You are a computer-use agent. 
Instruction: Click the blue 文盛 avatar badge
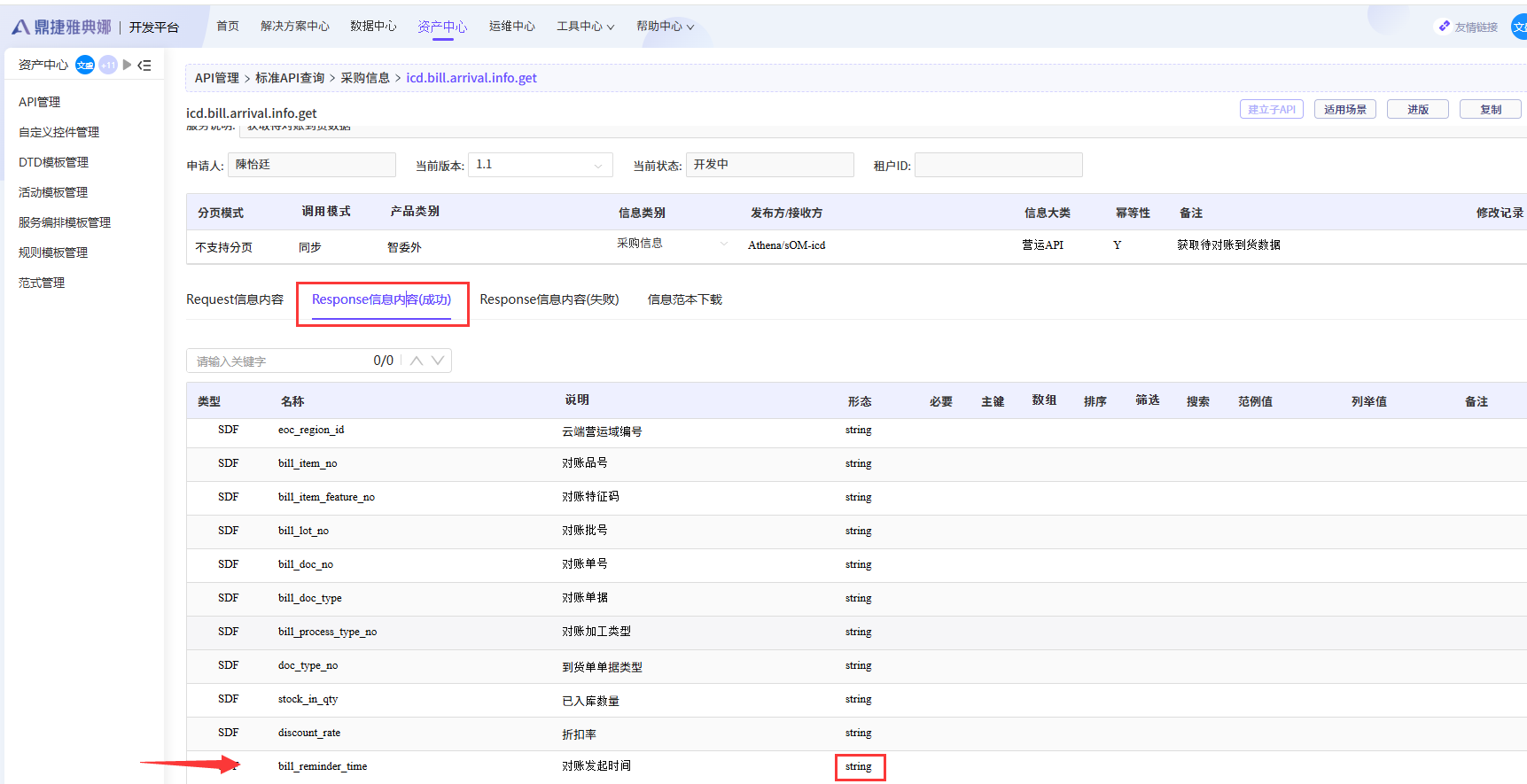(x=85, y=65)
